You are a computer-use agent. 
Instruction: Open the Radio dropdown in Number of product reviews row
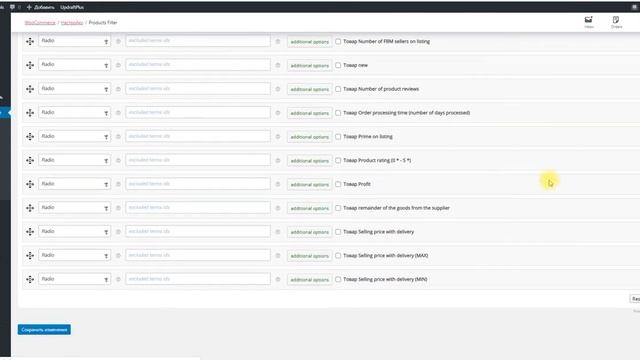[74, 89]
